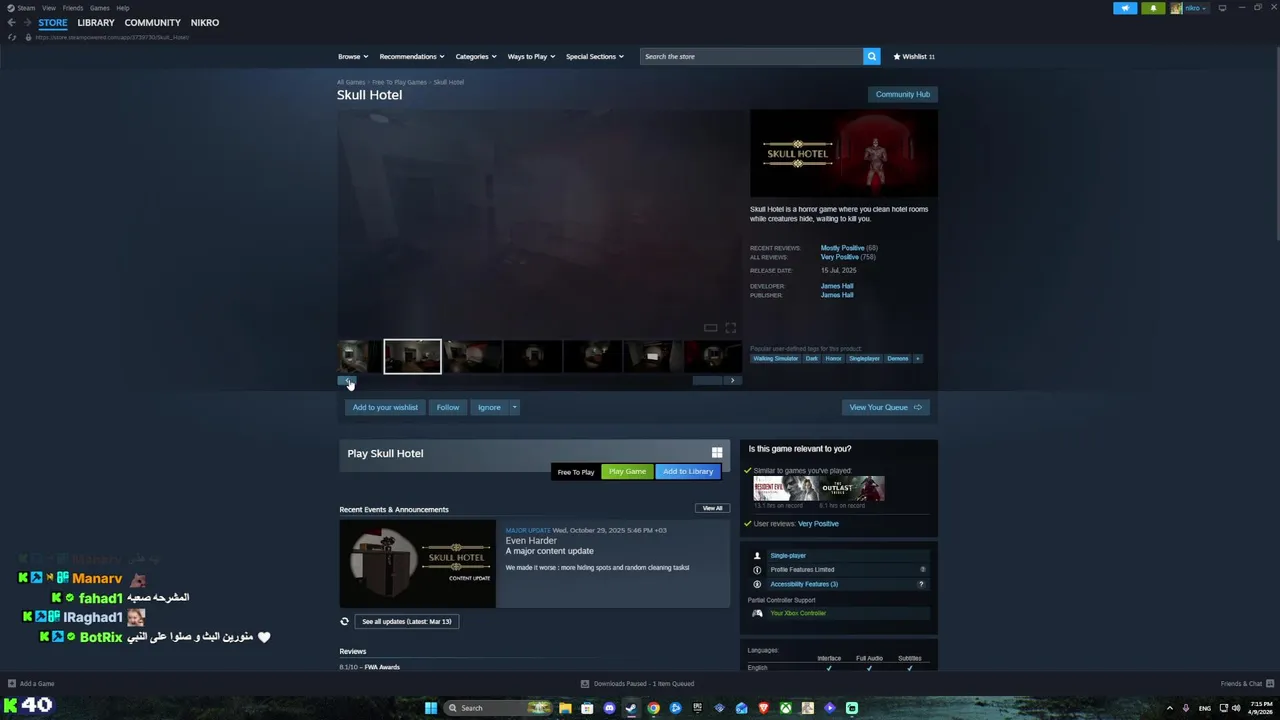
Task: Click the Ignore button
Action: tap(489, 407)
